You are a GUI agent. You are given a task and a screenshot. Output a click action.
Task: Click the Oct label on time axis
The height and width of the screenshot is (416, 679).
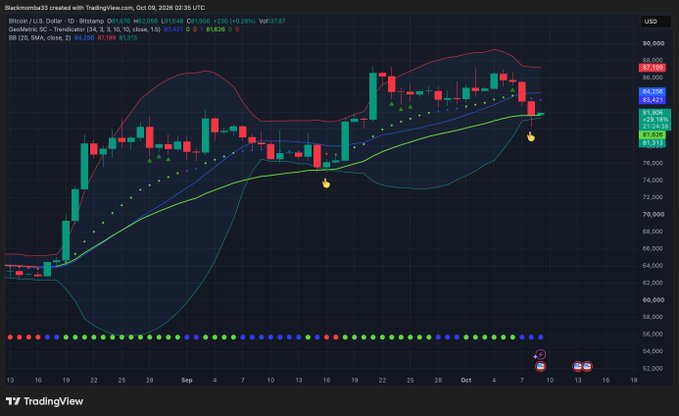466,380
